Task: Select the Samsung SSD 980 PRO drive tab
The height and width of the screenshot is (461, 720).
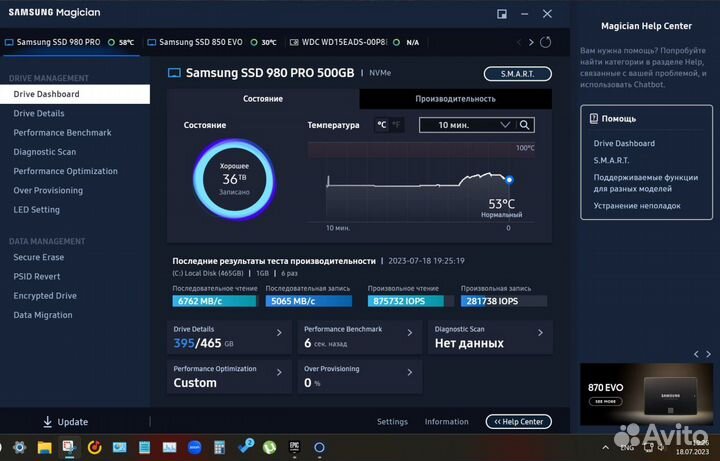Action: click(70, 42)
